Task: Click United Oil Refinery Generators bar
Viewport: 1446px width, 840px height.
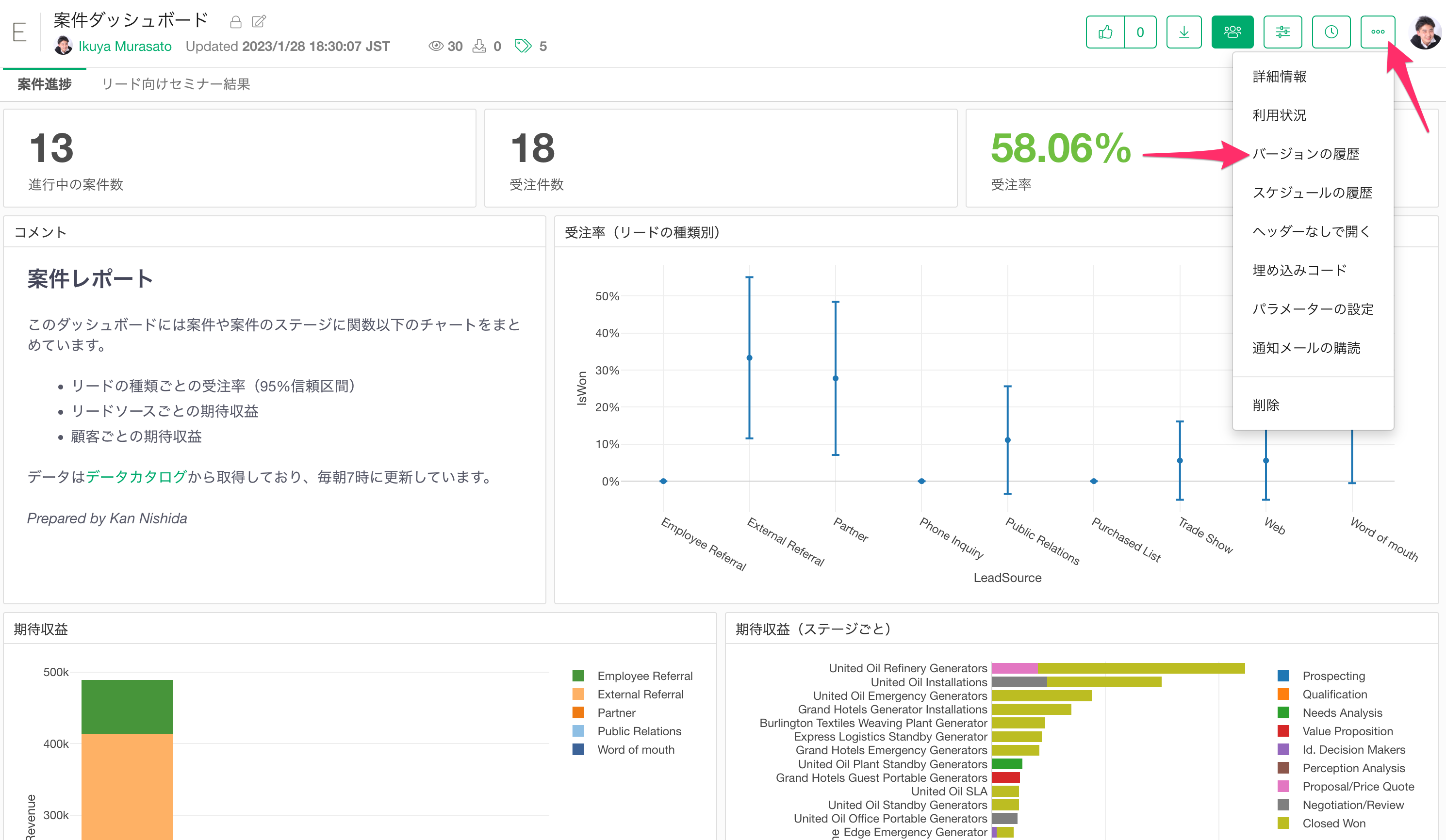Action: click(x=1118, y=668)
